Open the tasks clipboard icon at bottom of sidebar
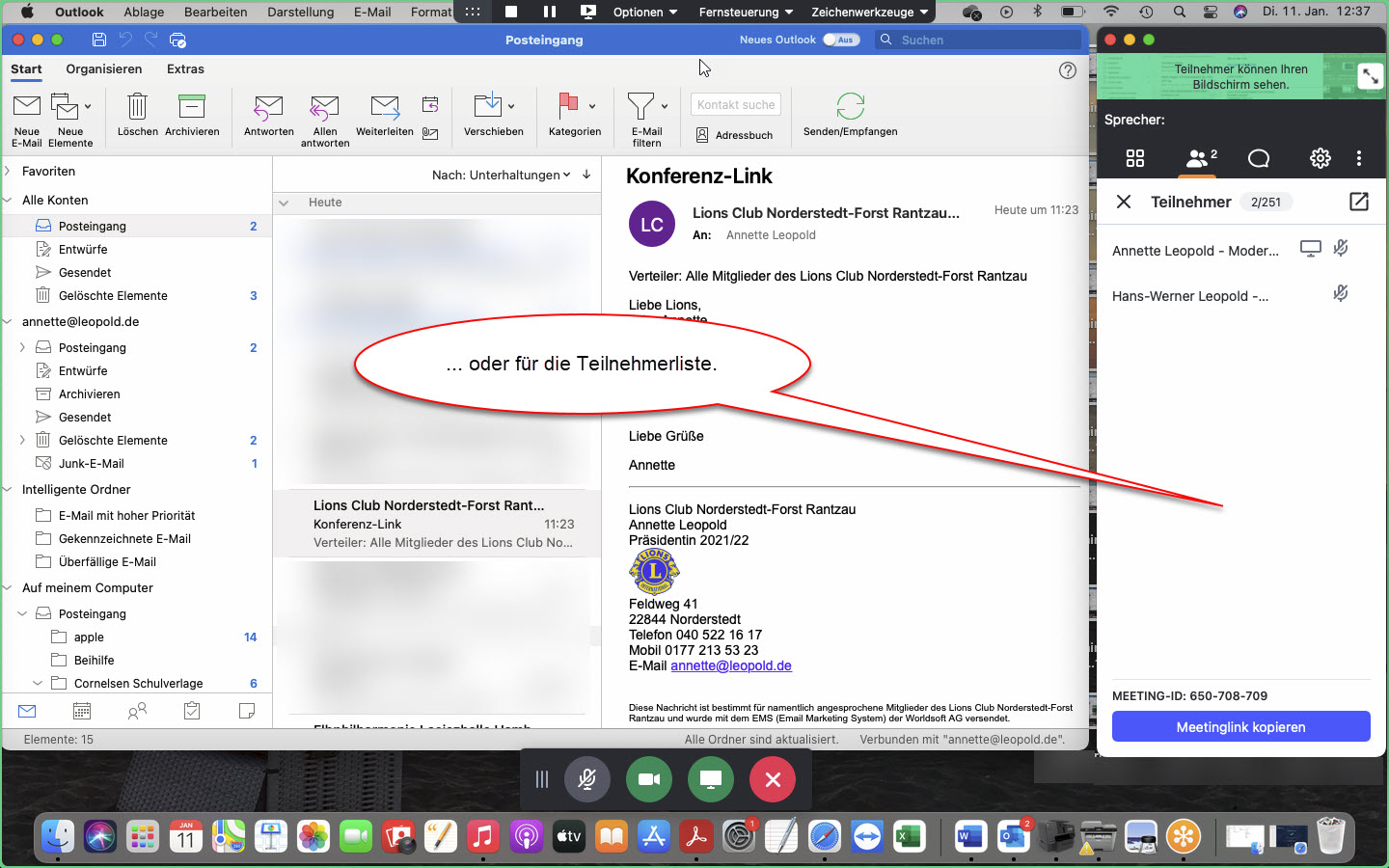This screenshot has width=1389, height=868. click(x=192, y=711)
